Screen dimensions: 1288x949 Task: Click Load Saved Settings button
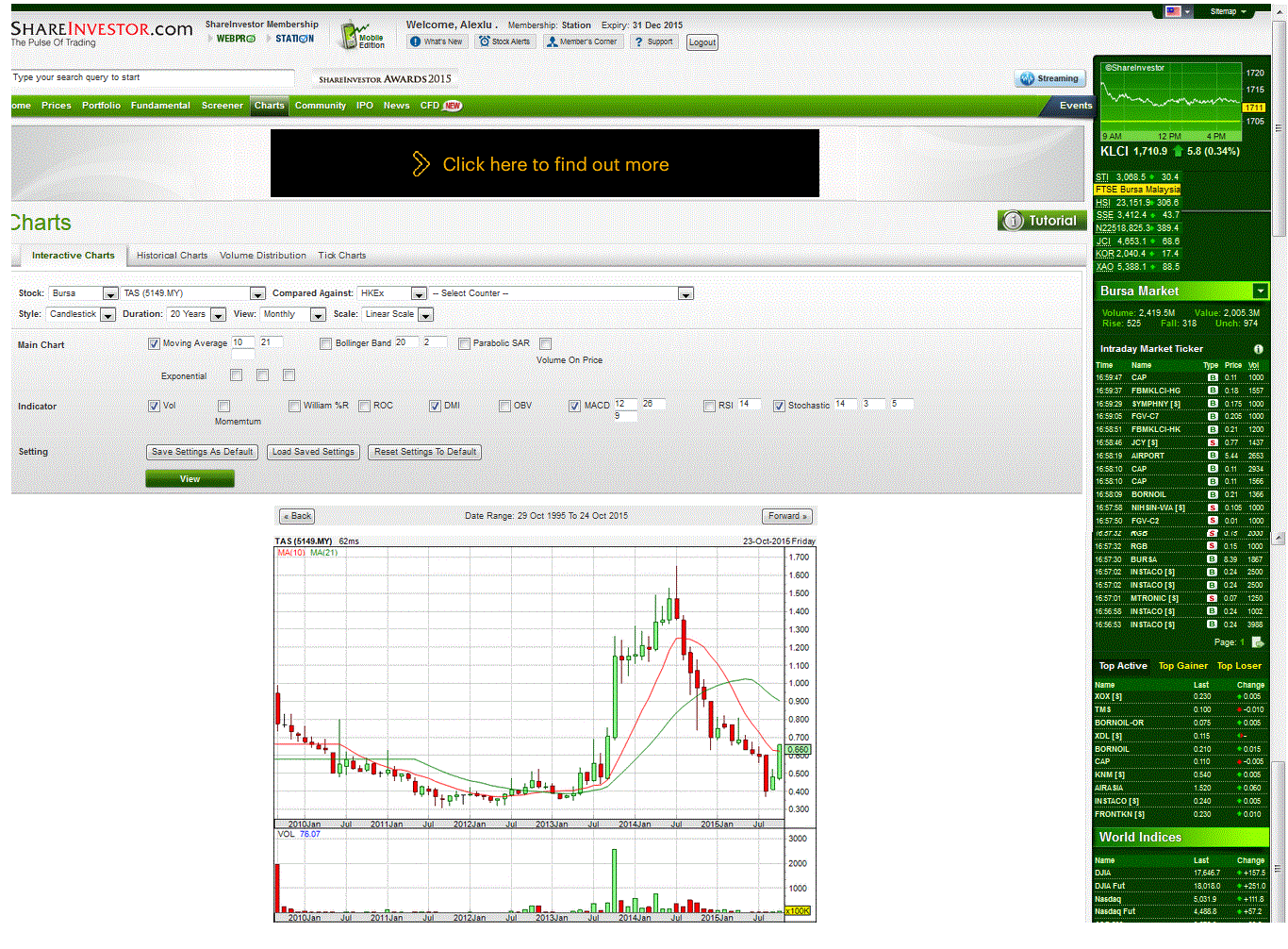[313, 452]
